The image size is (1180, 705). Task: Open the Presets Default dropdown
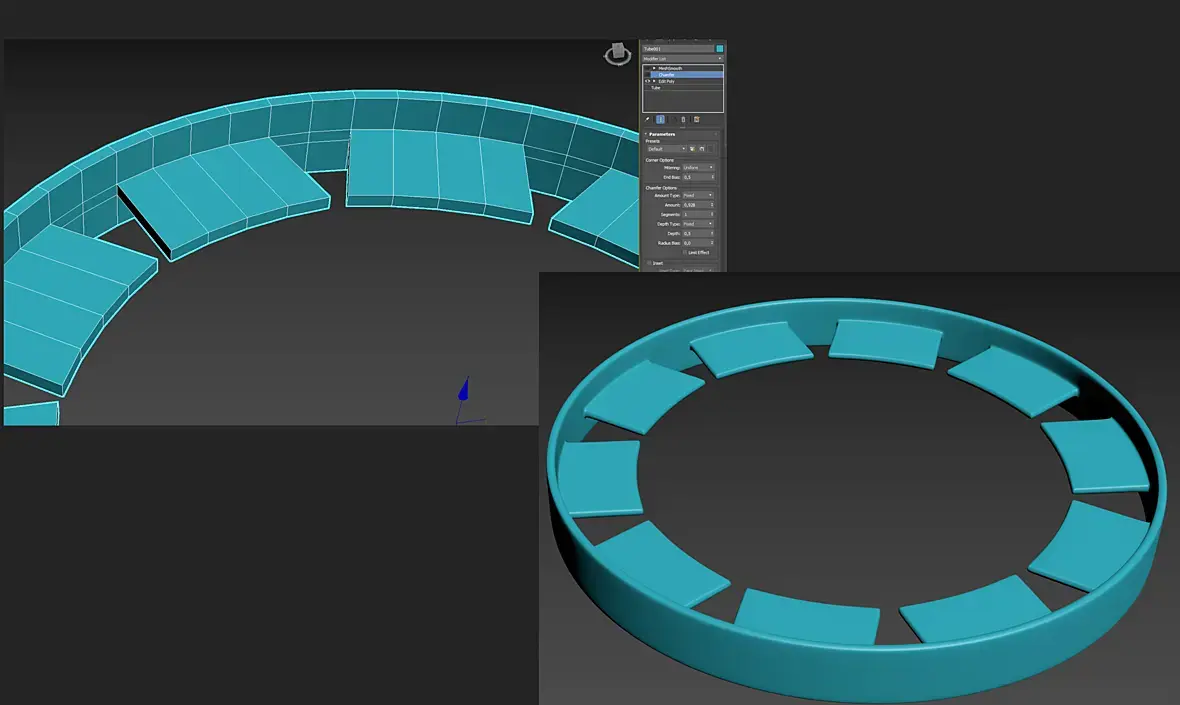coord(666,149)
